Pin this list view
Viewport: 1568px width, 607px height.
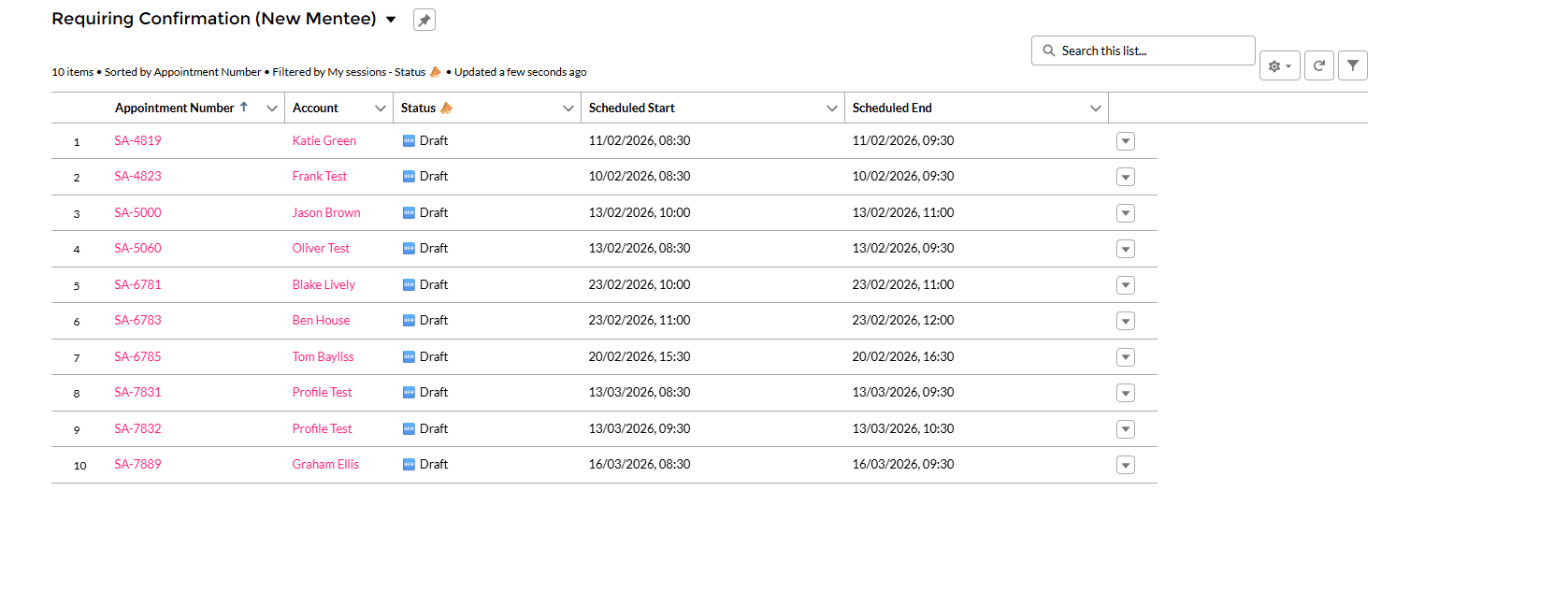point(424,20)
